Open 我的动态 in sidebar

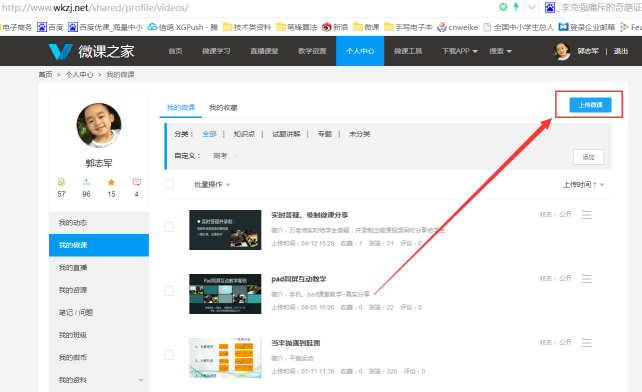[99, 223]
